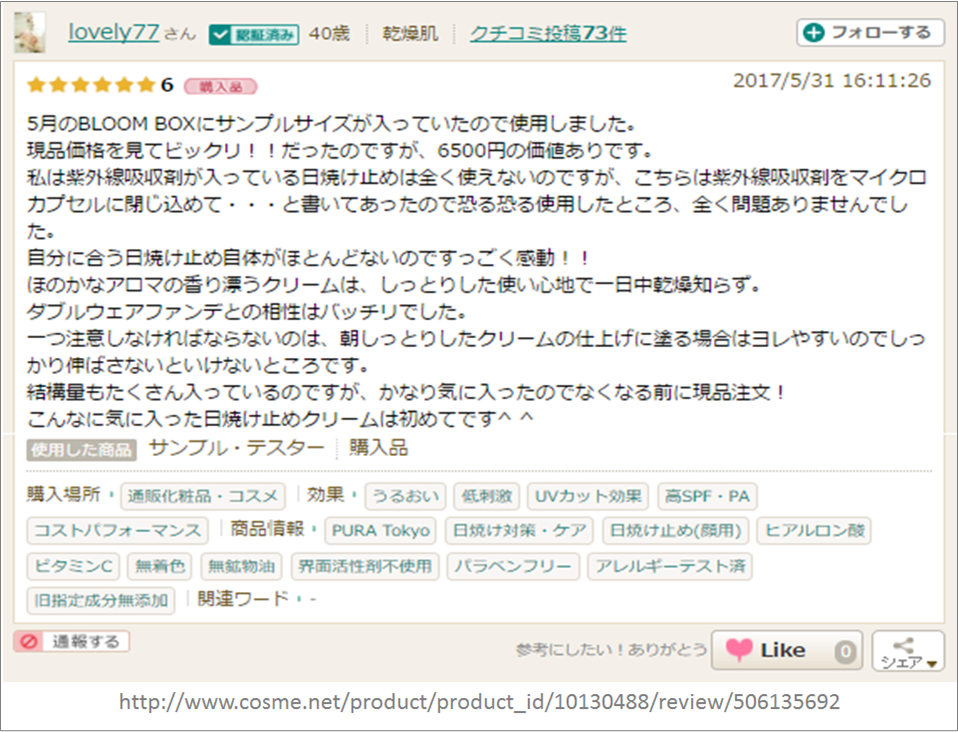Click the gold star rating icons
Screen dimensions: 958x732
point(91,85)
